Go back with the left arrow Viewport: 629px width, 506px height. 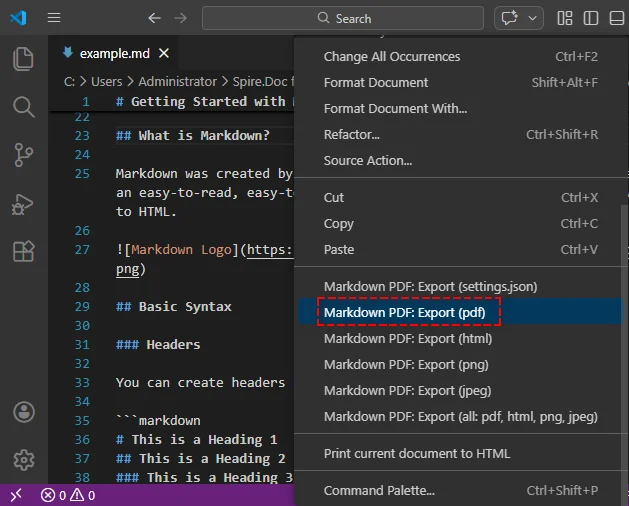pyautogui.click(x=154, y=18)
